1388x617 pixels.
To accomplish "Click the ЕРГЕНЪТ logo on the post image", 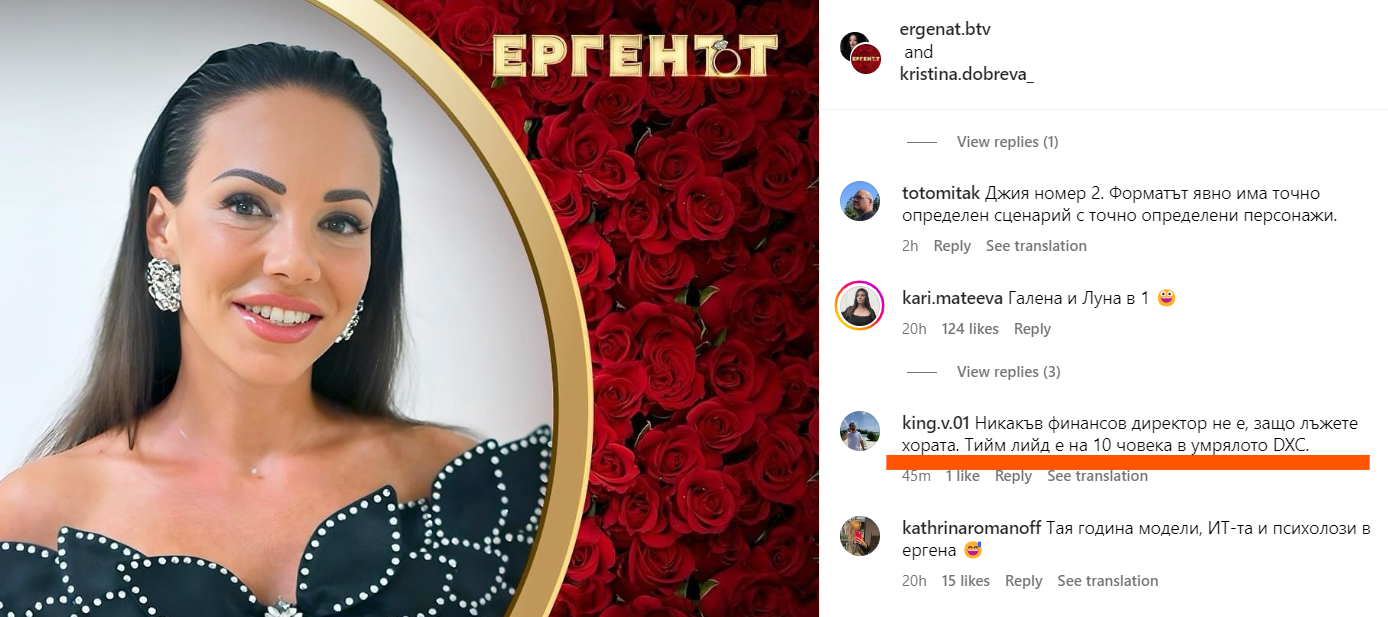I will 635,57.
